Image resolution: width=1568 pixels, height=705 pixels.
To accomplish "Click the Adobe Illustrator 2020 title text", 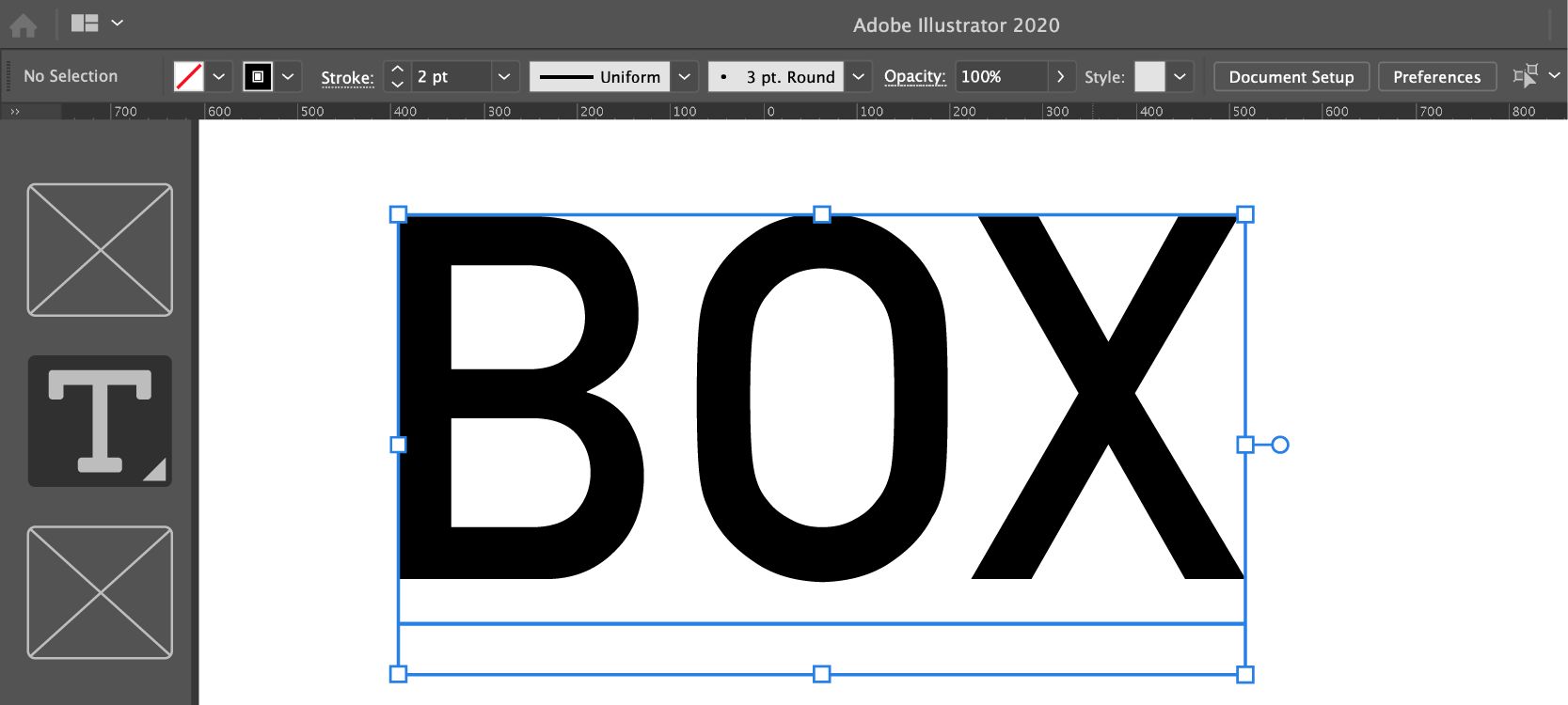I will pos(957,25).
